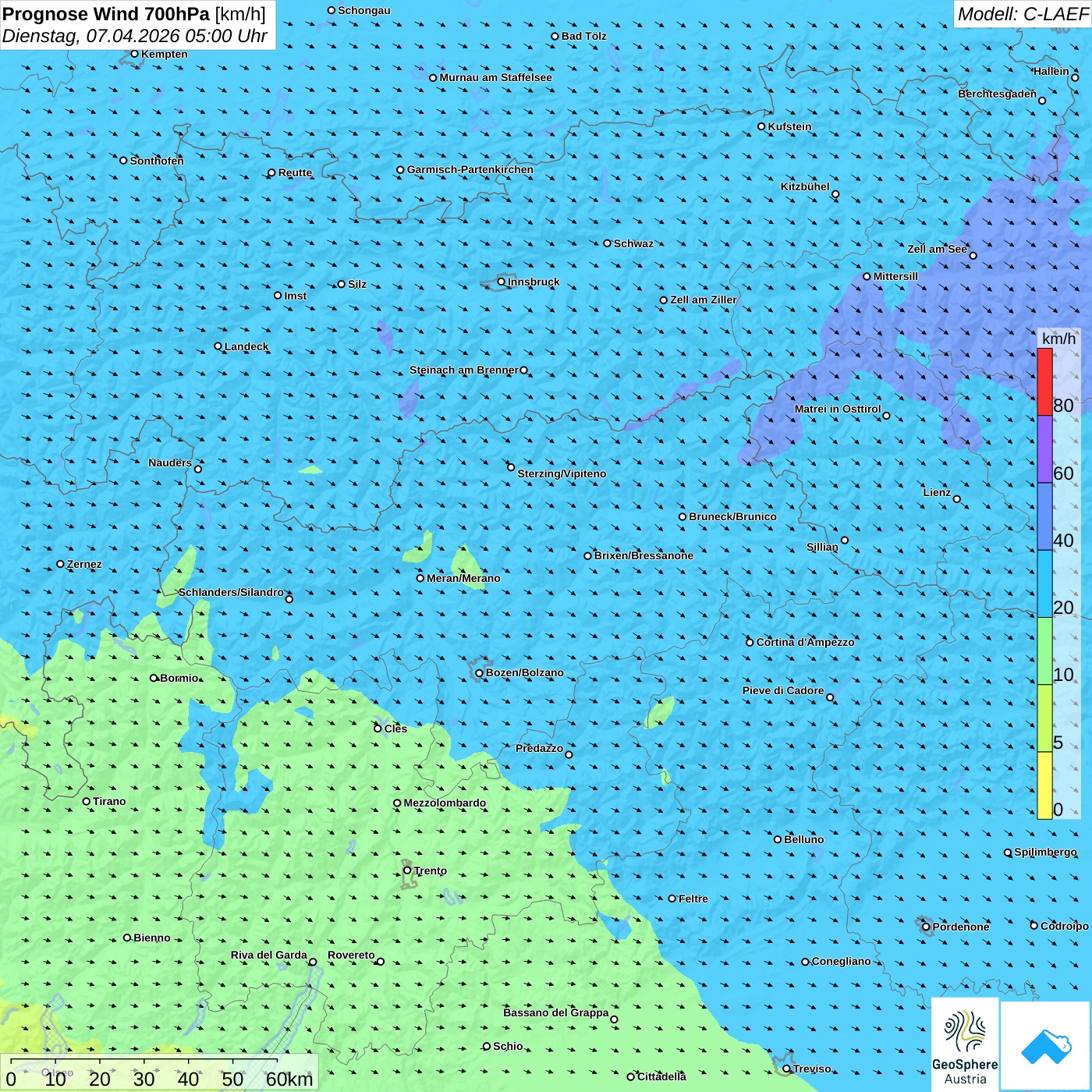
Task: Click the 'Bienno' label
Action: pyautogui.click(x=152, y=938)
